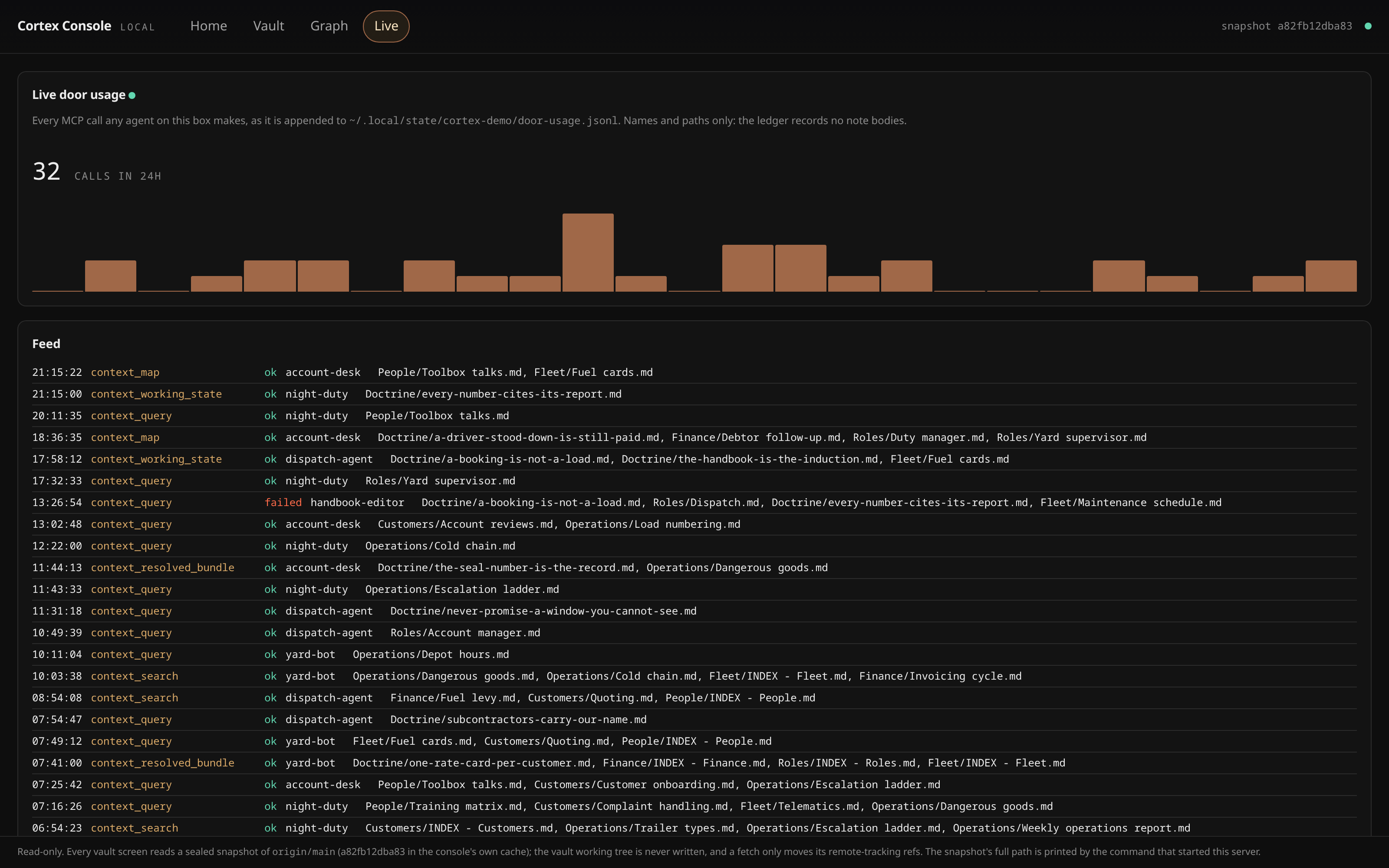Image resolution: width=1389 pixels, height=868 pixels.
Task: Click Operations/Cold chain.md in the 12:22:00 row
Action: pyautogui.click(x=440, y=546)
